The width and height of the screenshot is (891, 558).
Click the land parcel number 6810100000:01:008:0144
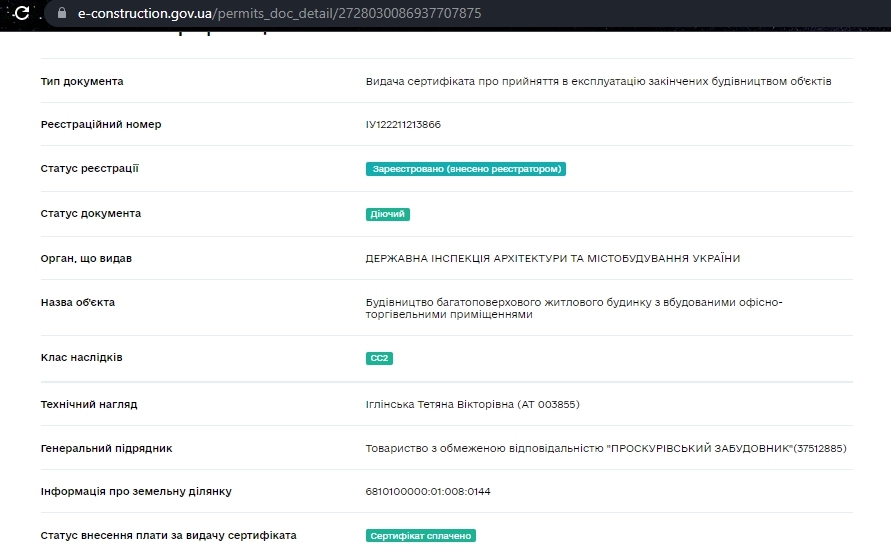[428, 492]
